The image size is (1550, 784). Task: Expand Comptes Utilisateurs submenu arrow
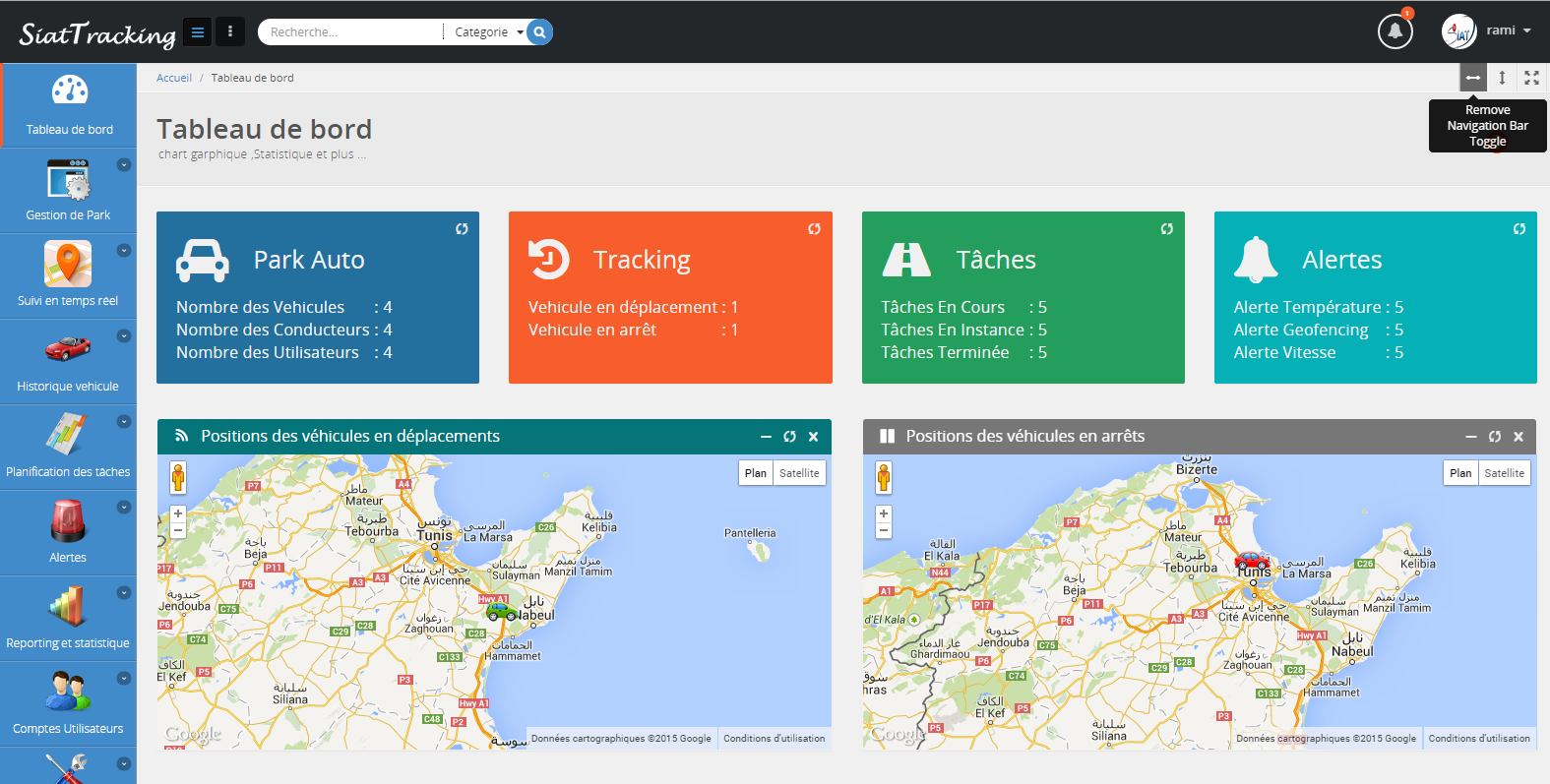coord(124,679)
